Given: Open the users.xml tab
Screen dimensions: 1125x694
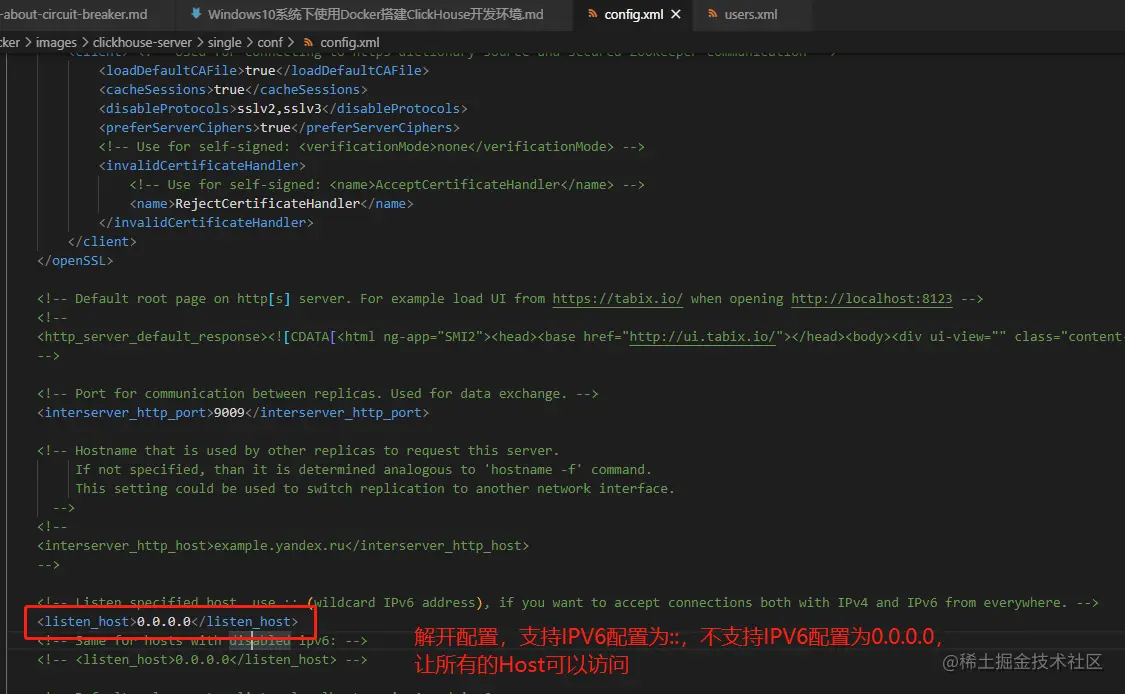Looking at the screenshot, I should [750, 14].
